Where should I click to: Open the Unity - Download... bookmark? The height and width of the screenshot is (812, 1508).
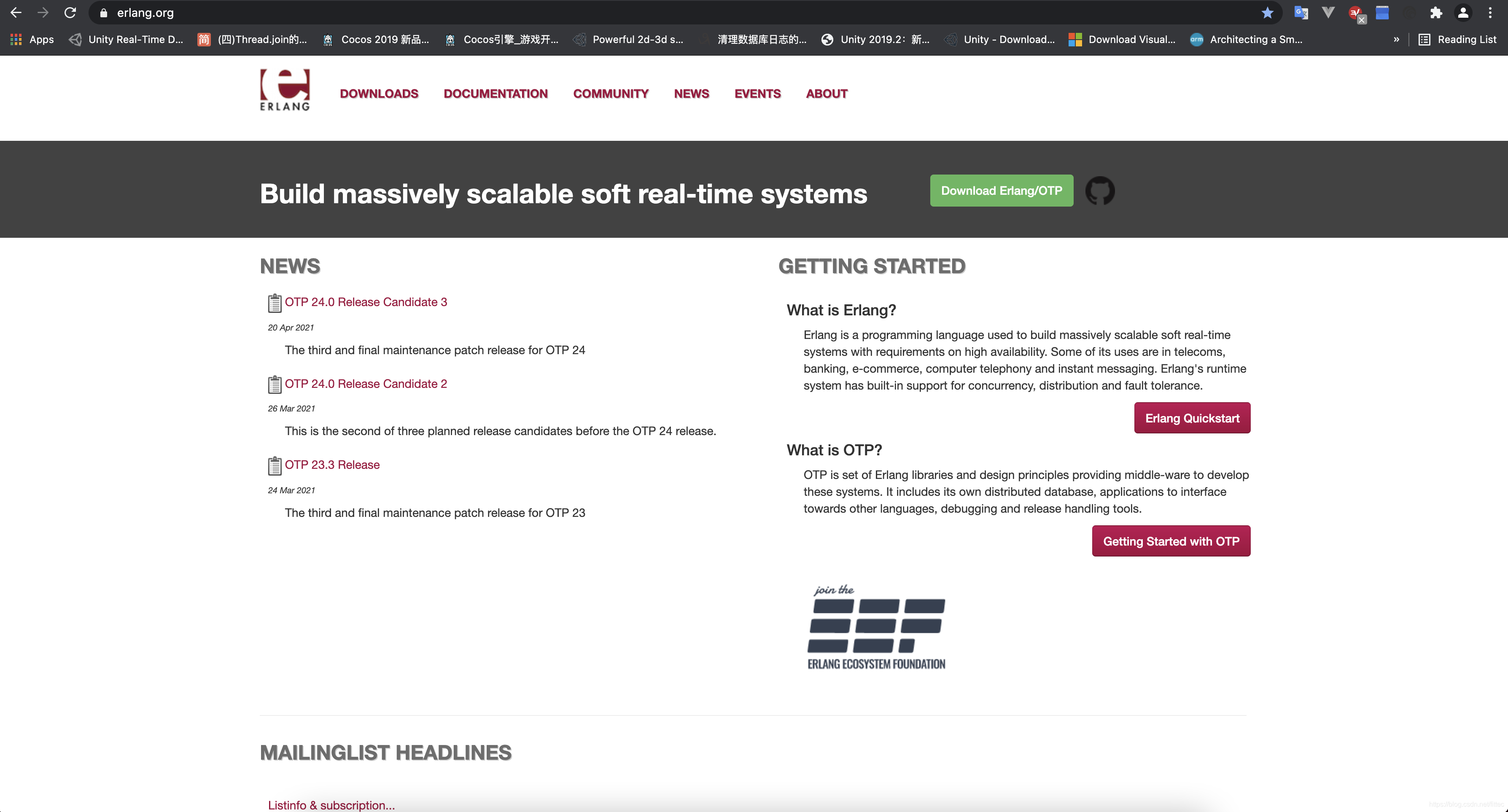[x=1000, y=39]
